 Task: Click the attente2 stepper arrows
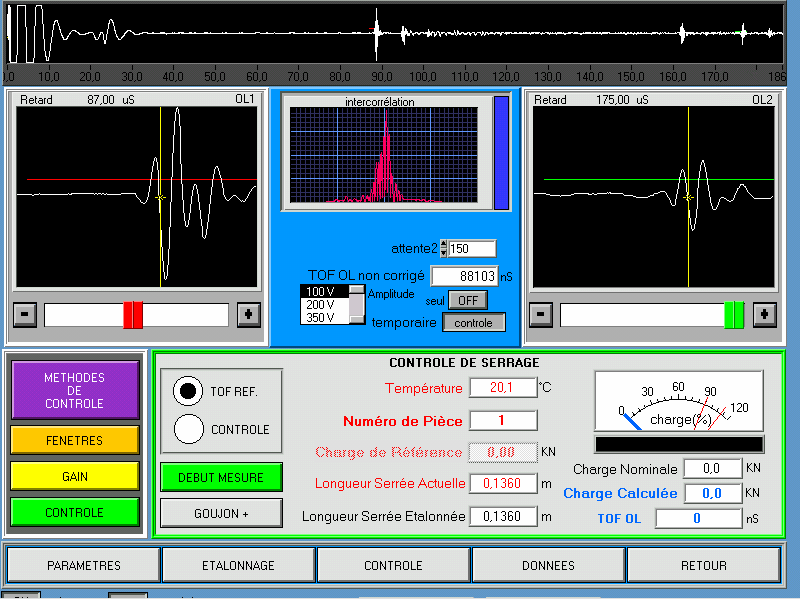tap(444, 249)
